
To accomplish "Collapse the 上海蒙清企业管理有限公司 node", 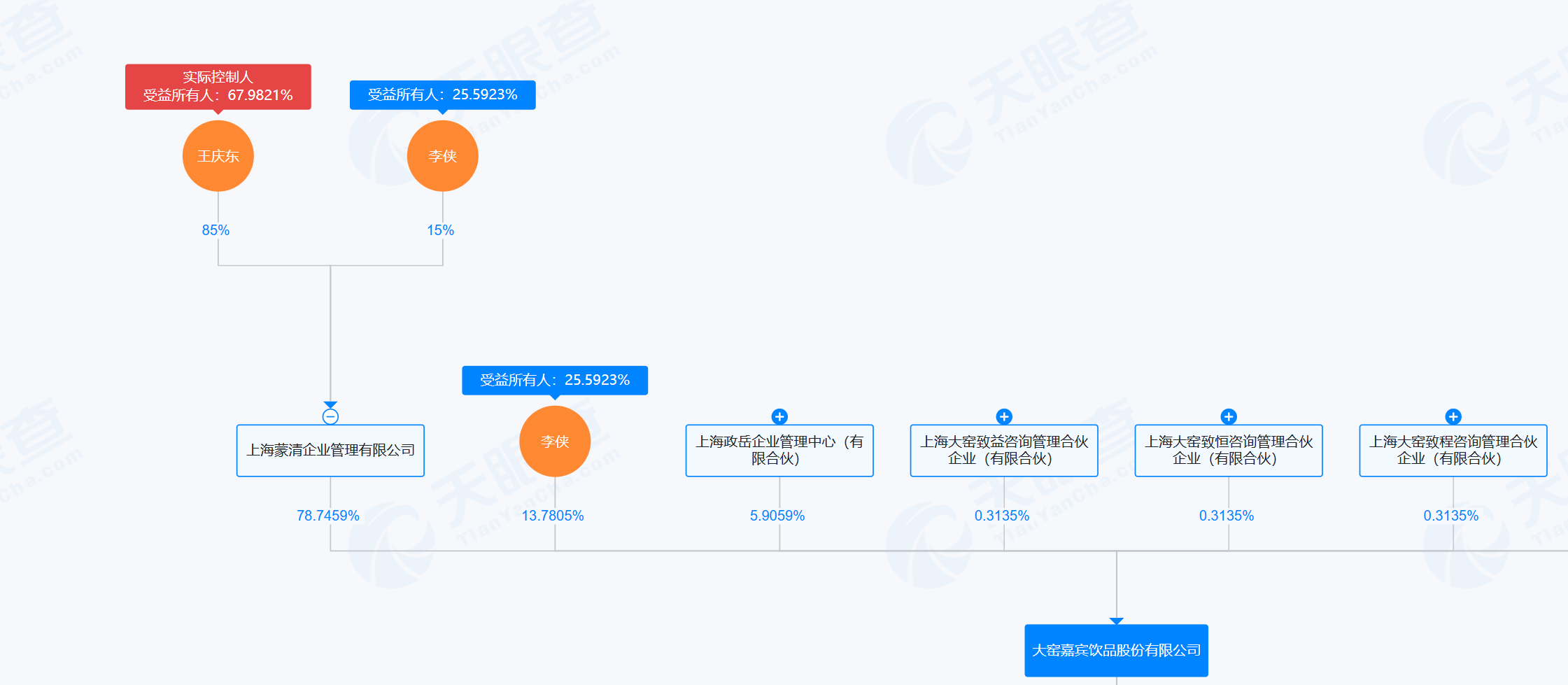I will tap(330, 417).
